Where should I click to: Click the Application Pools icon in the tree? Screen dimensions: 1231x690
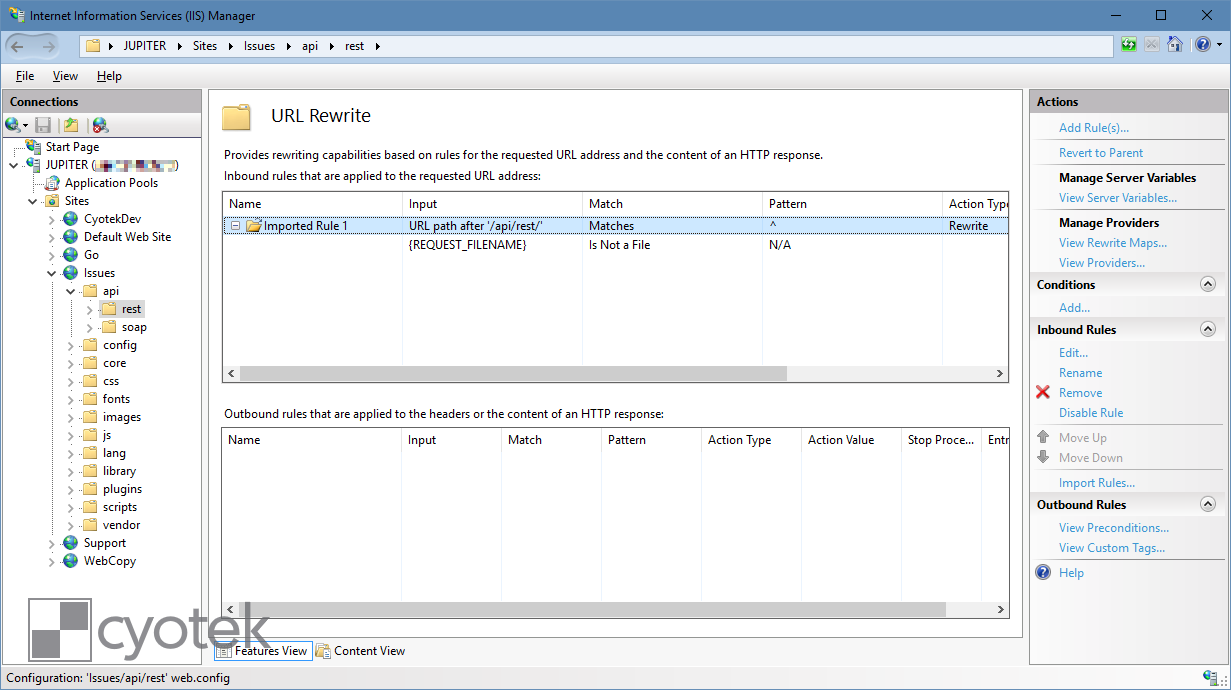point(53,183)
